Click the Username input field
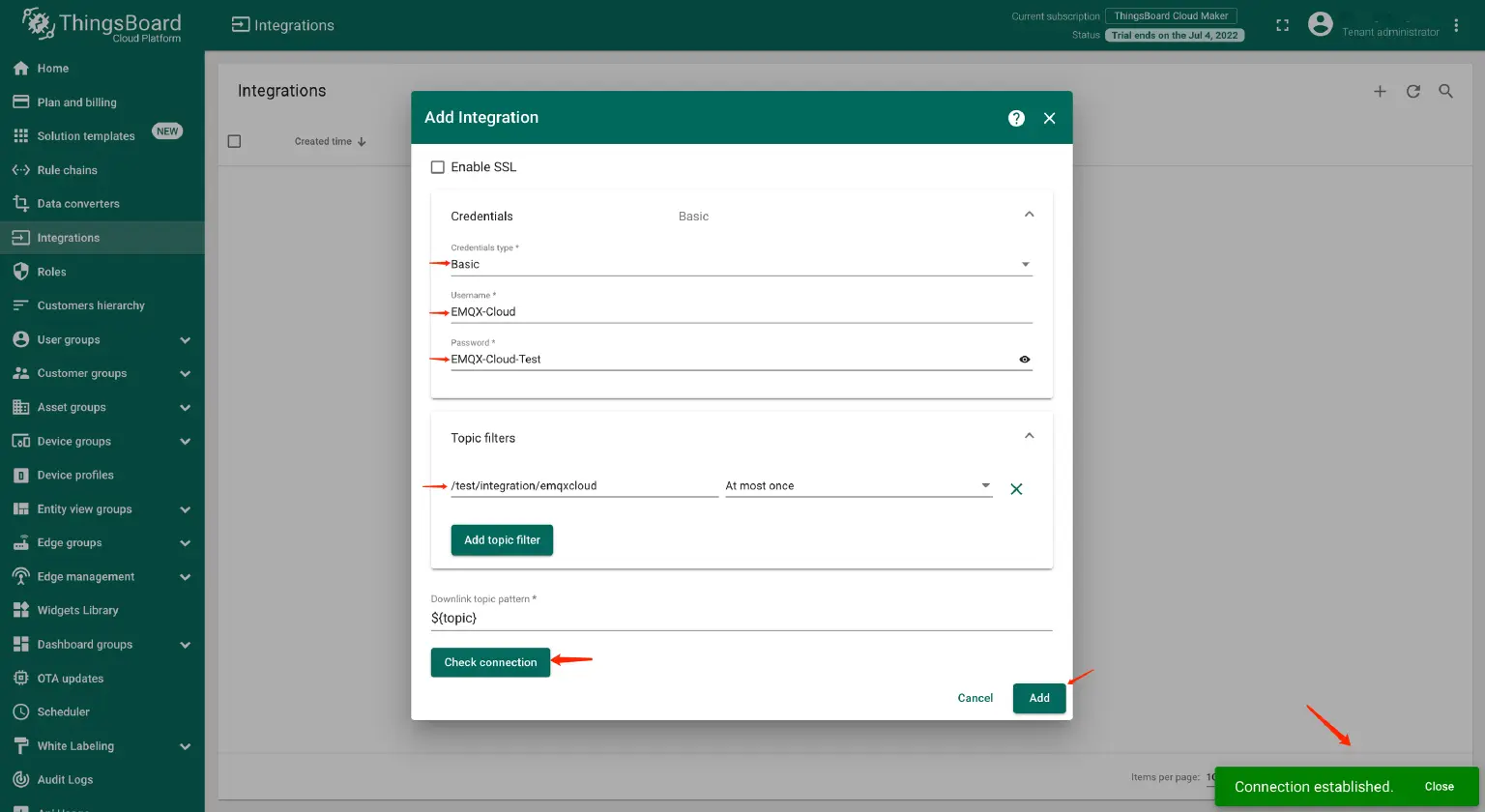 point(741,312)
